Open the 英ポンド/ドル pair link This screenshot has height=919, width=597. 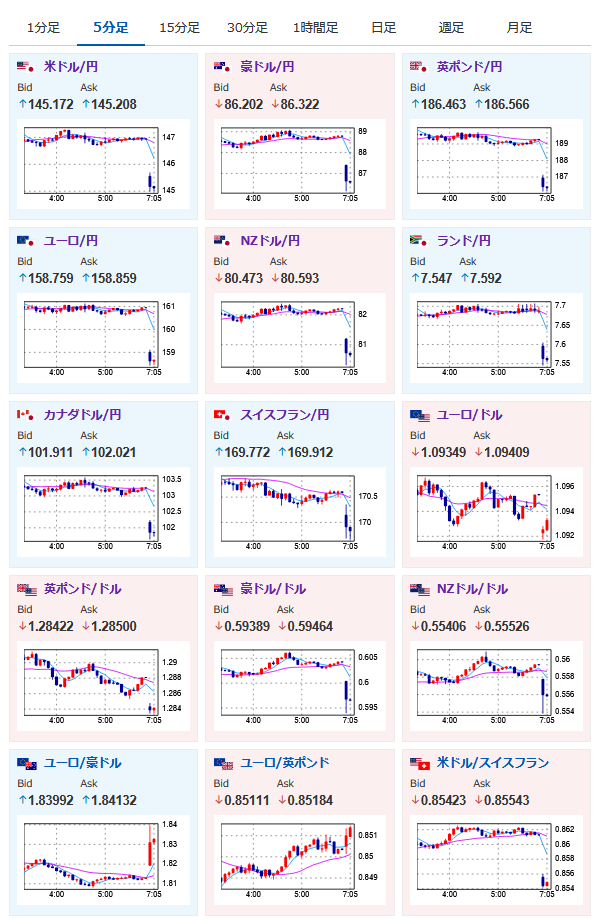83,588
